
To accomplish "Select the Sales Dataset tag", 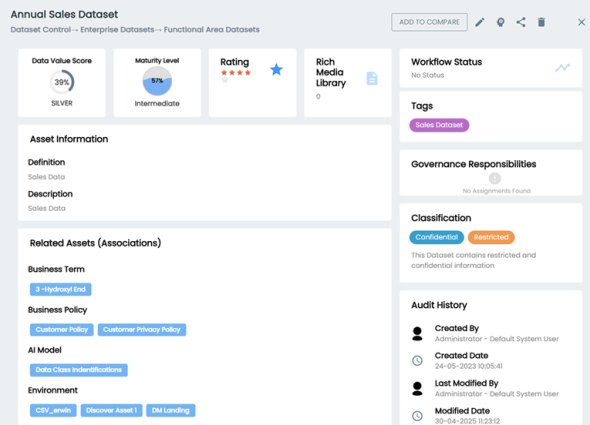I will coord(439,125).
